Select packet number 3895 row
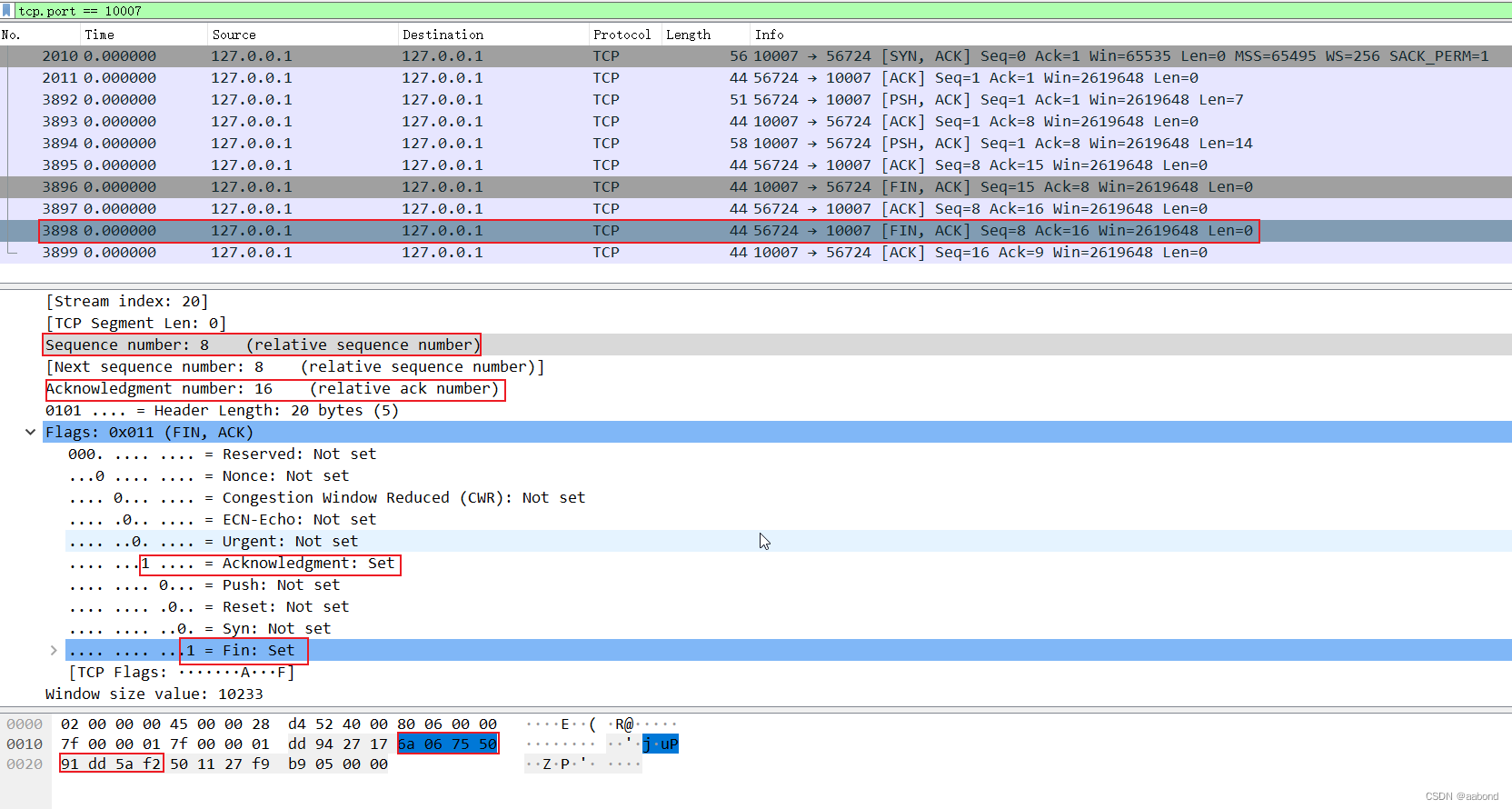The width and height of the screenshot is (1512, 809). 756,165
